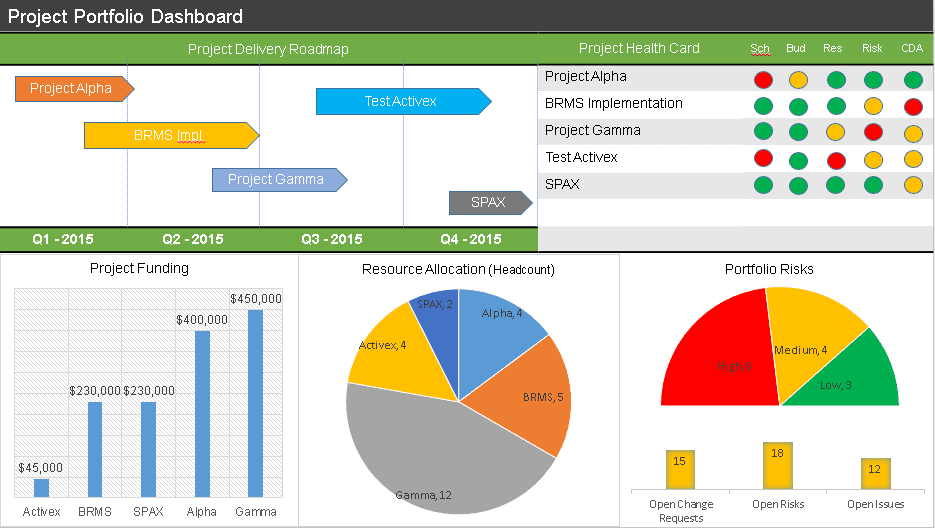Image resolution: width=935 pixels, height=528 pixels.
Task: Click the Q1 - 2015 quarter label
Action: point(62,239)
